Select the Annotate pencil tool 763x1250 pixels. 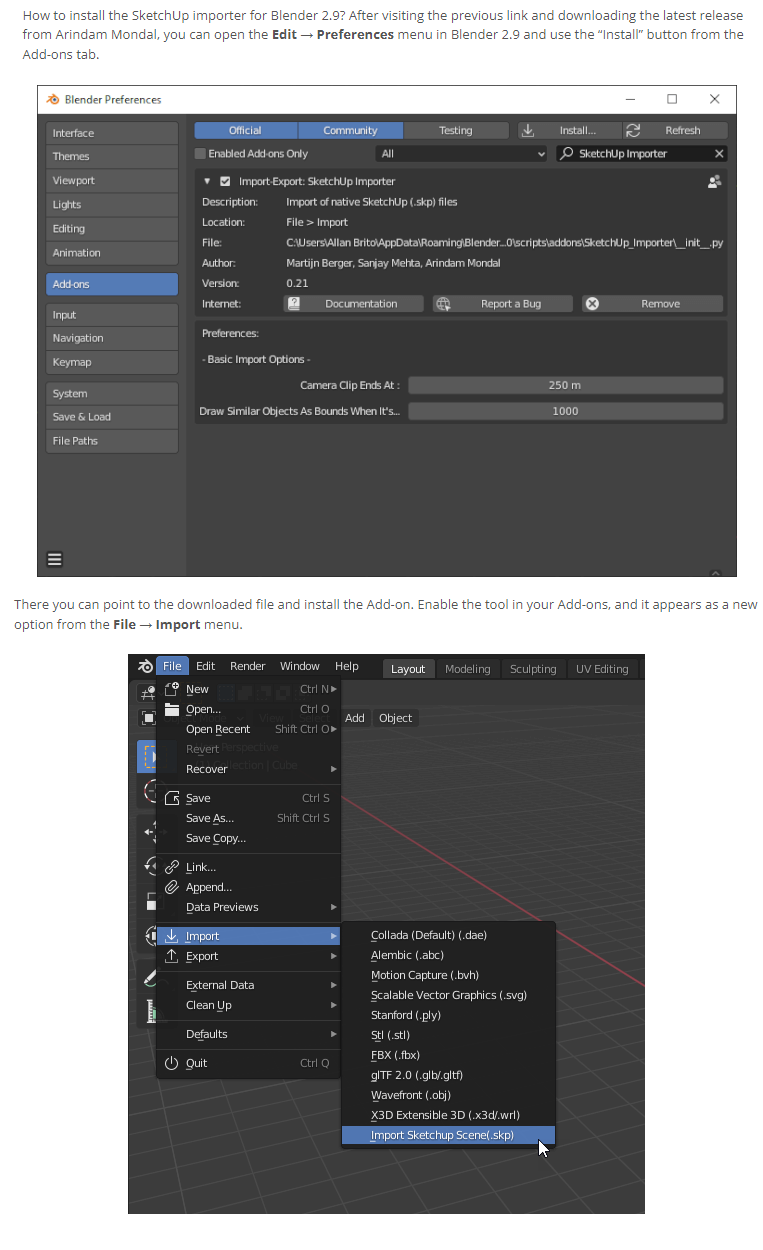(x=148, y=977)
